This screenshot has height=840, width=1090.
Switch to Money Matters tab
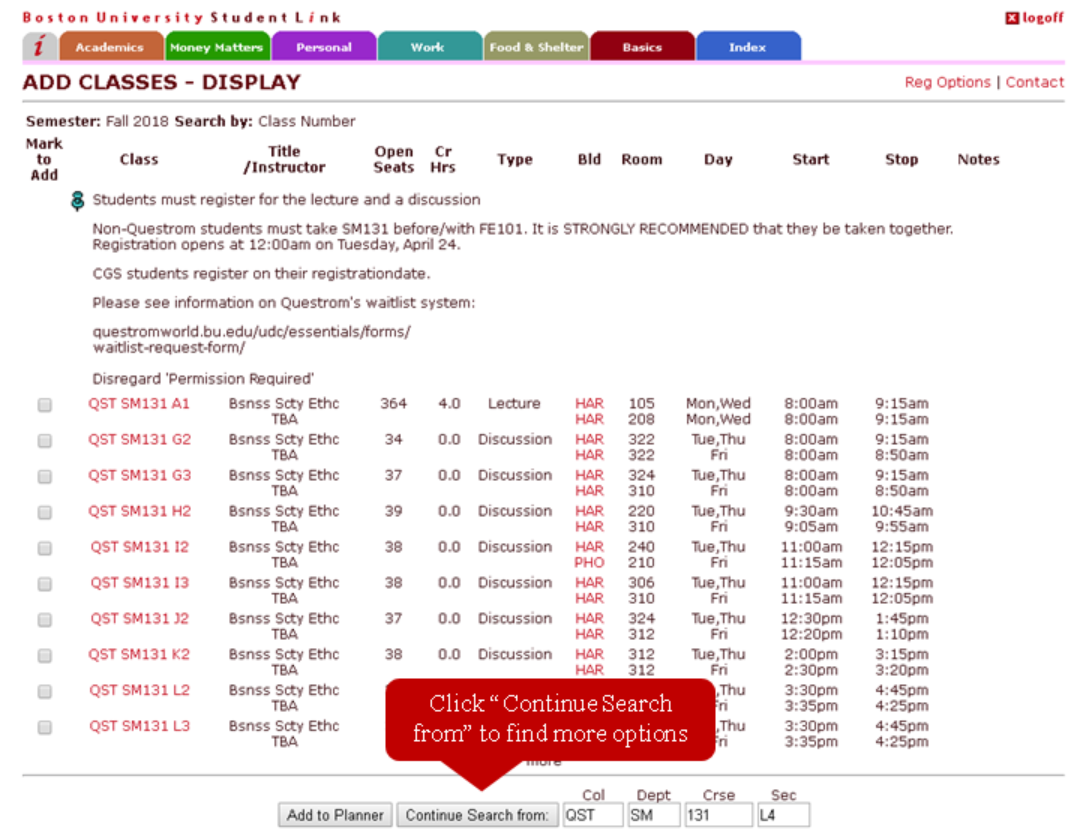[x=218, y=47]
